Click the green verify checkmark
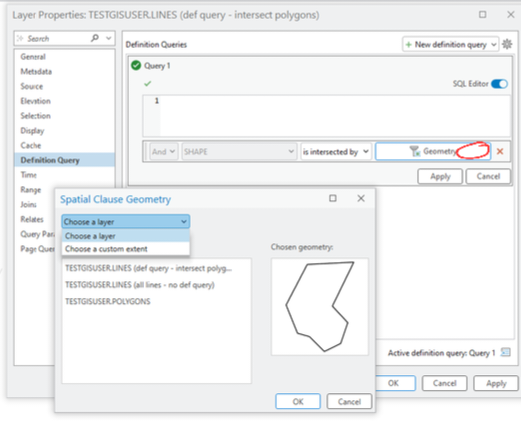521x426 pixels. click(148, 83)
